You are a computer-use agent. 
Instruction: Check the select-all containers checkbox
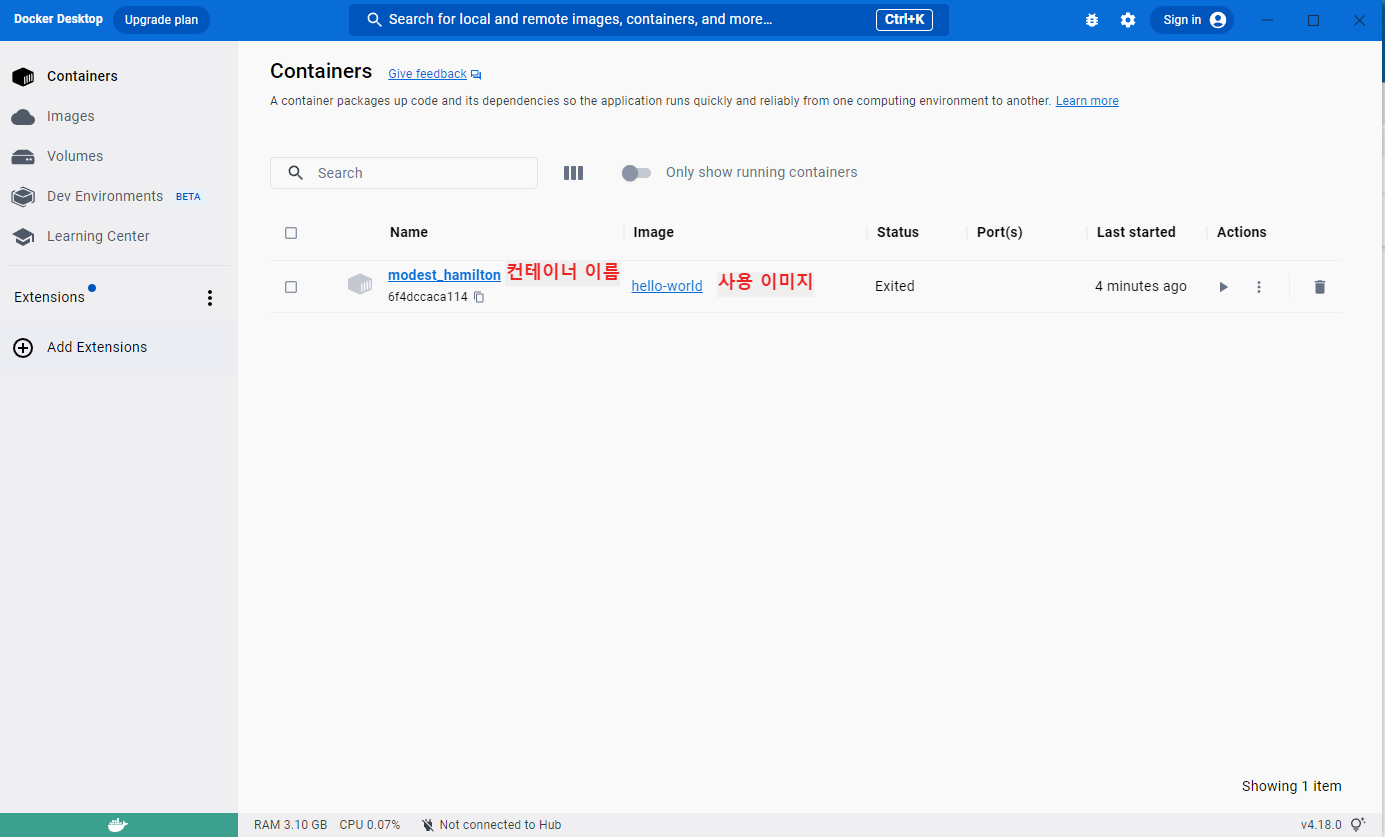pos(291,233)
